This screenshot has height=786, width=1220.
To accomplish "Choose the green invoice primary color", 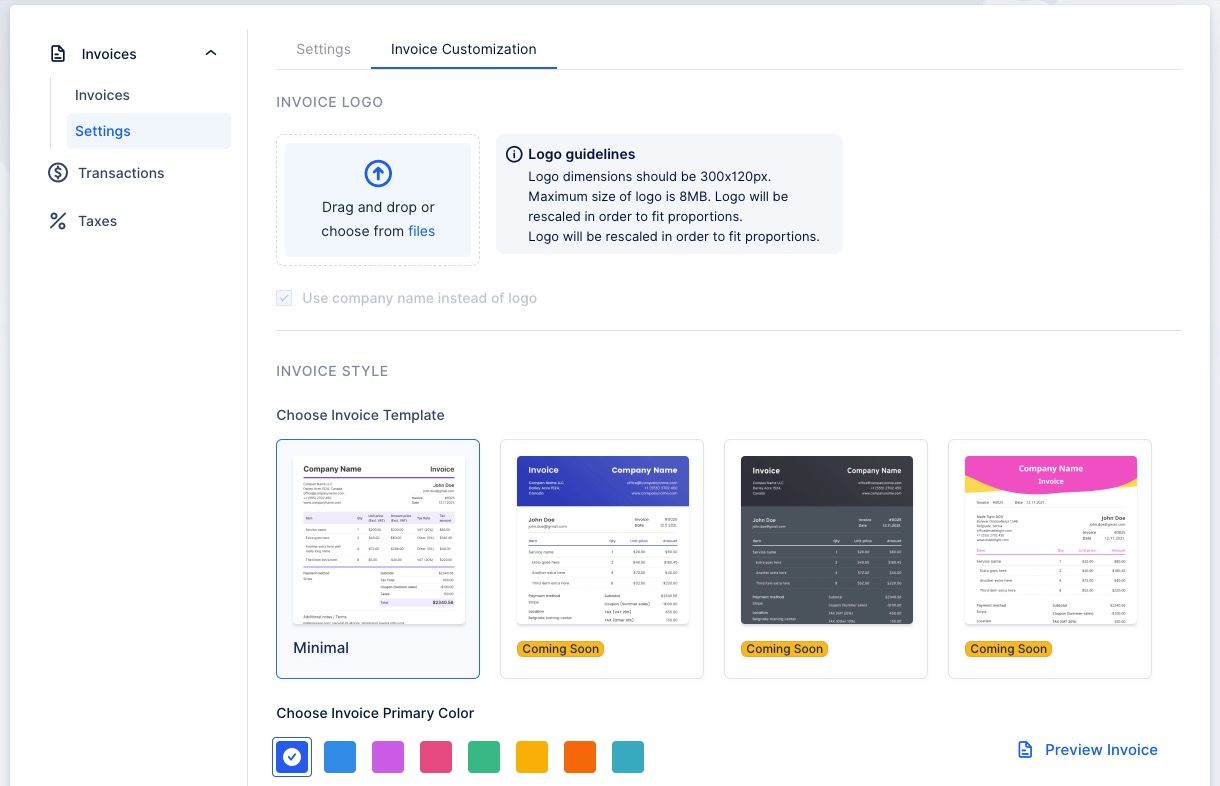I will click(484, 757).
